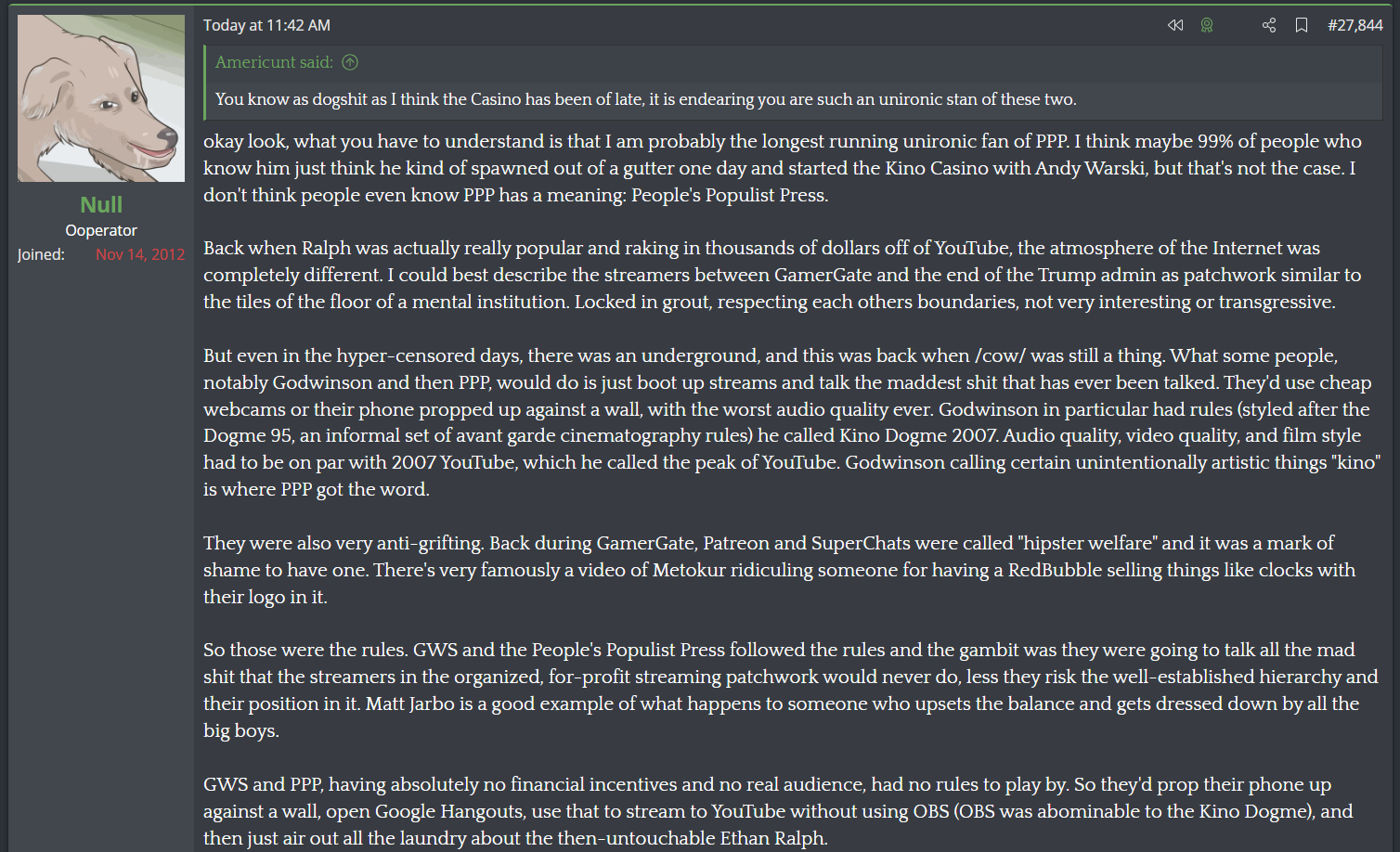Viewport: 1400px width, 852px height.
Task: Open Null's avatar profile picture
Action: pyautogui.click(x=101, y=98)
